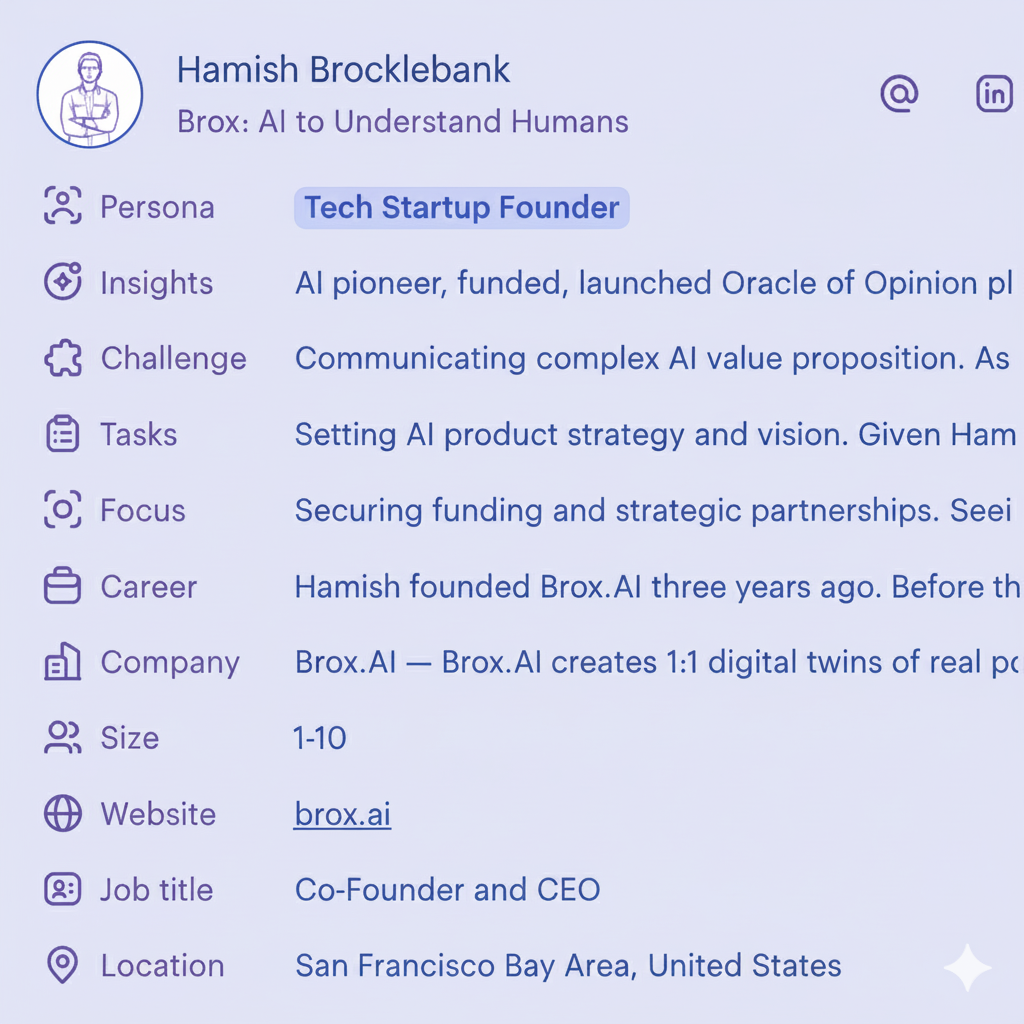Click the email @ icon
The width and height of the screenshot is (1024, 1024).
[x=899, y=94]
